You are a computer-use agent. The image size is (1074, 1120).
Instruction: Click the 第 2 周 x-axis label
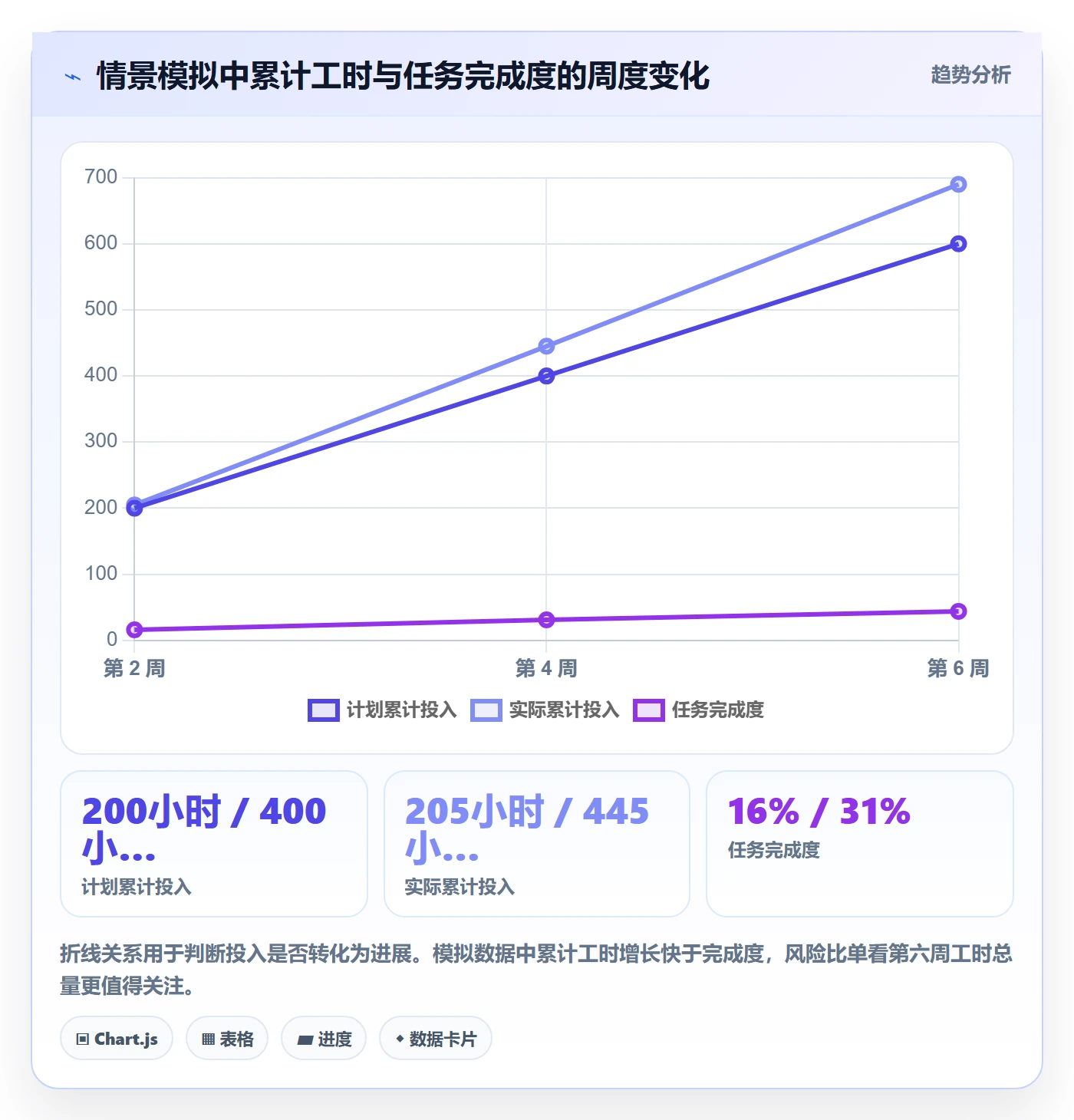(x=134, y=668)
